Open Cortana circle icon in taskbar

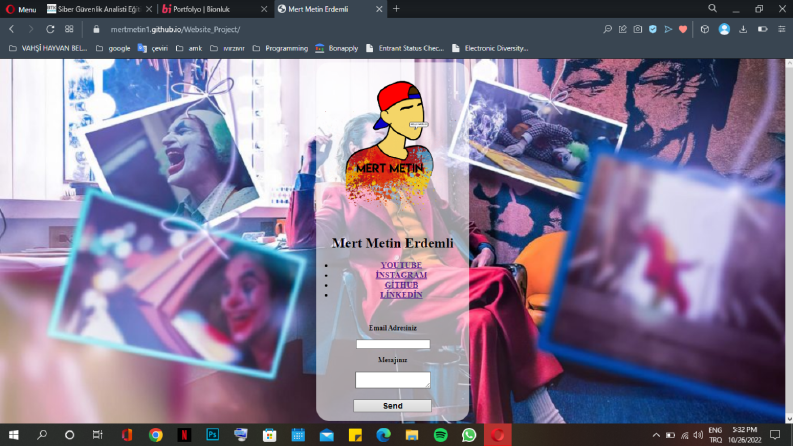coord(70,435)
